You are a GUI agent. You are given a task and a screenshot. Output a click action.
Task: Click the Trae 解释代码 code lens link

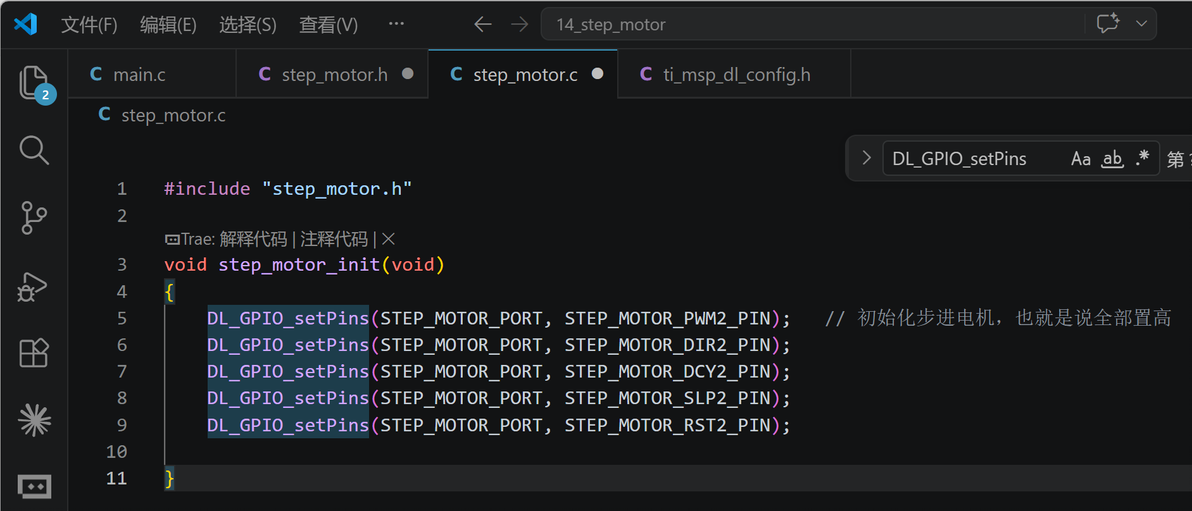(x=254, y=239)
